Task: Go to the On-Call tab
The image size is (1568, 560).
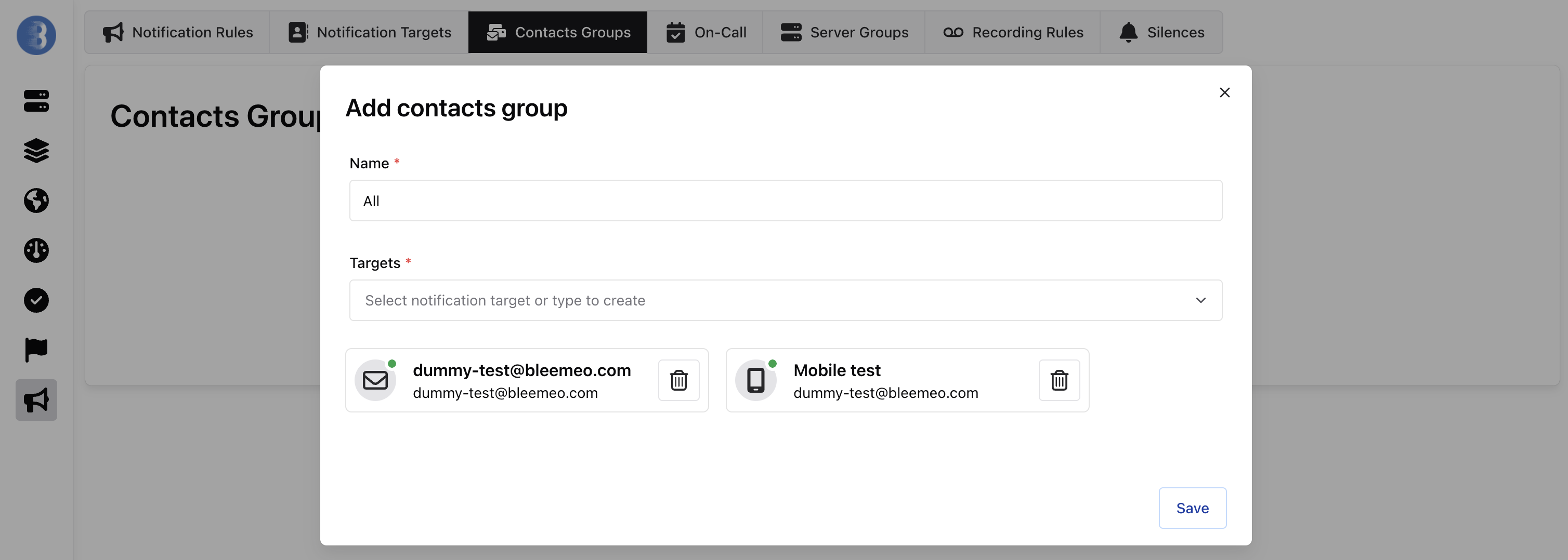Action: (705, 32)
